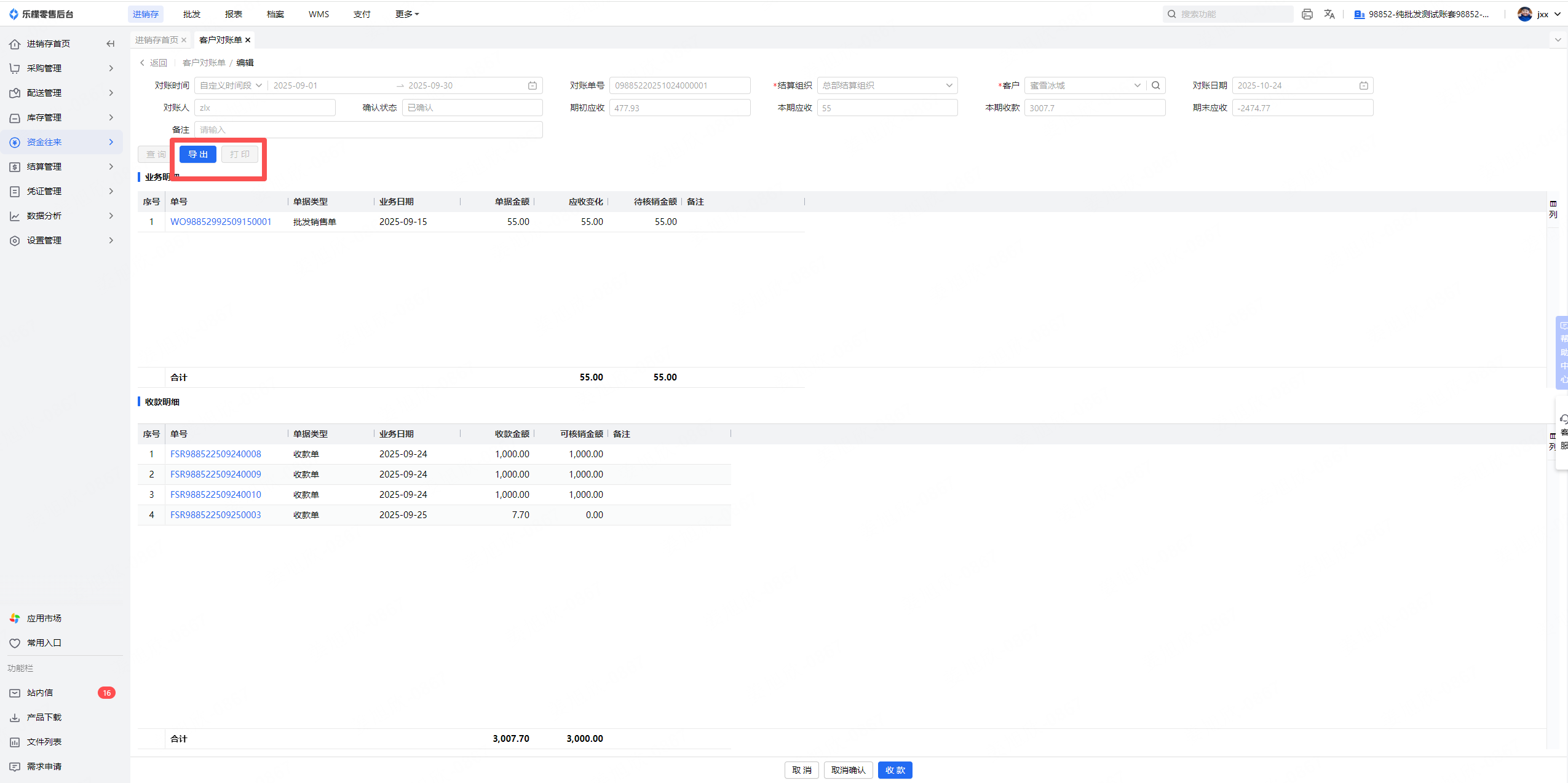Open the 结算组织 dropdown

pyautogui.click(x=887, y=85)
